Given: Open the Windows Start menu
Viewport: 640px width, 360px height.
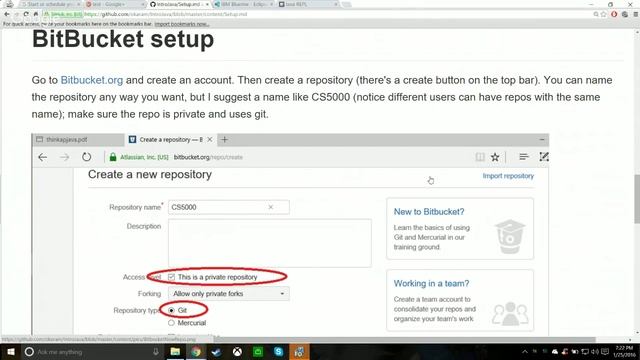Looking at the screenshot, I should pos(11,351).
